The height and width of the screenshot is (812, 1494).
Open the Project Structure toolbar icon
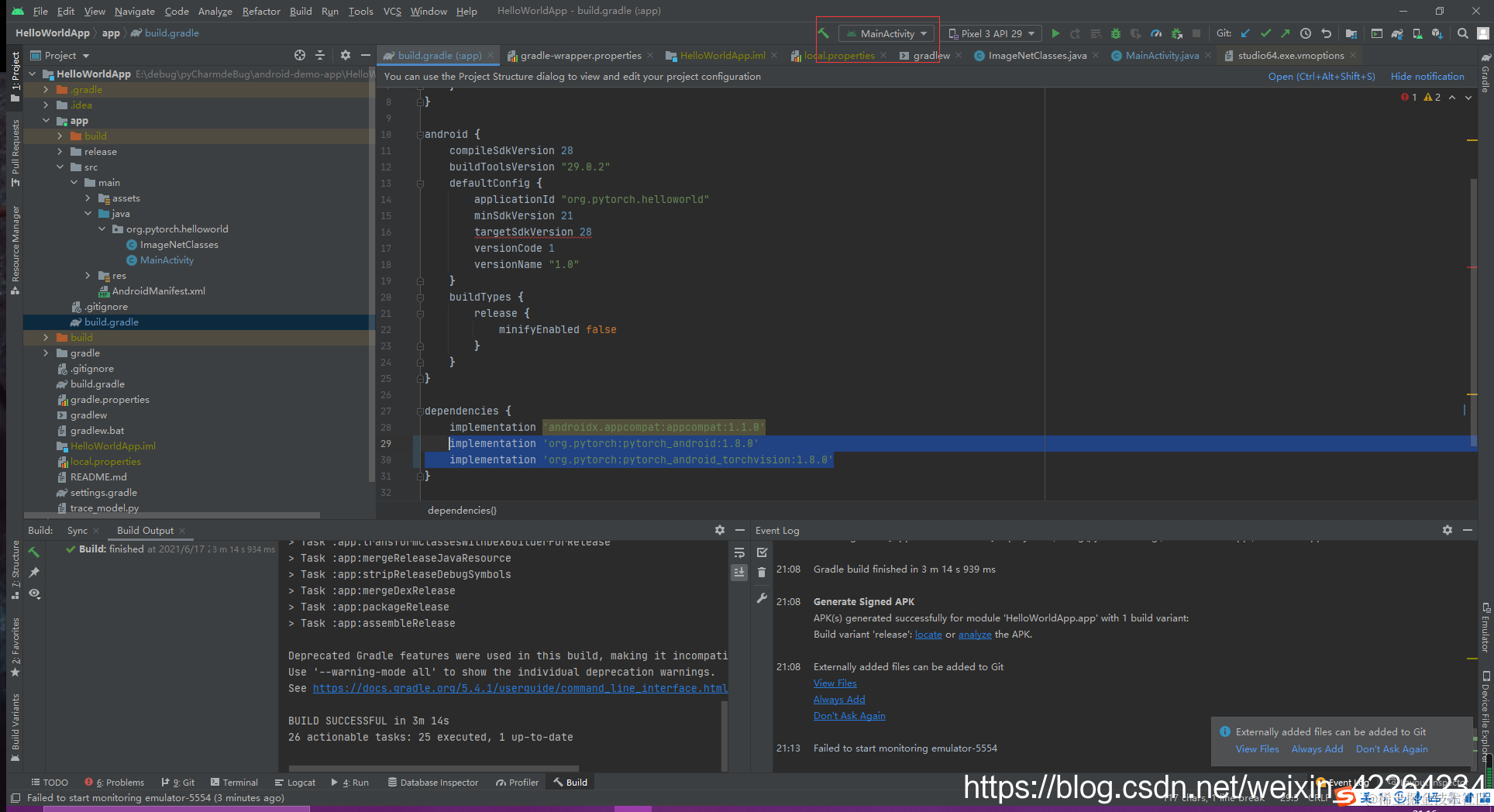point(1351,33)
